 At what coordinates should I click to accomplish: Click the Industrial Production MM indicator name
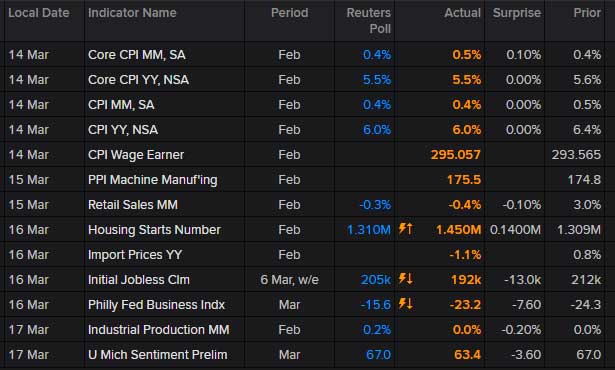pos(158,330)
